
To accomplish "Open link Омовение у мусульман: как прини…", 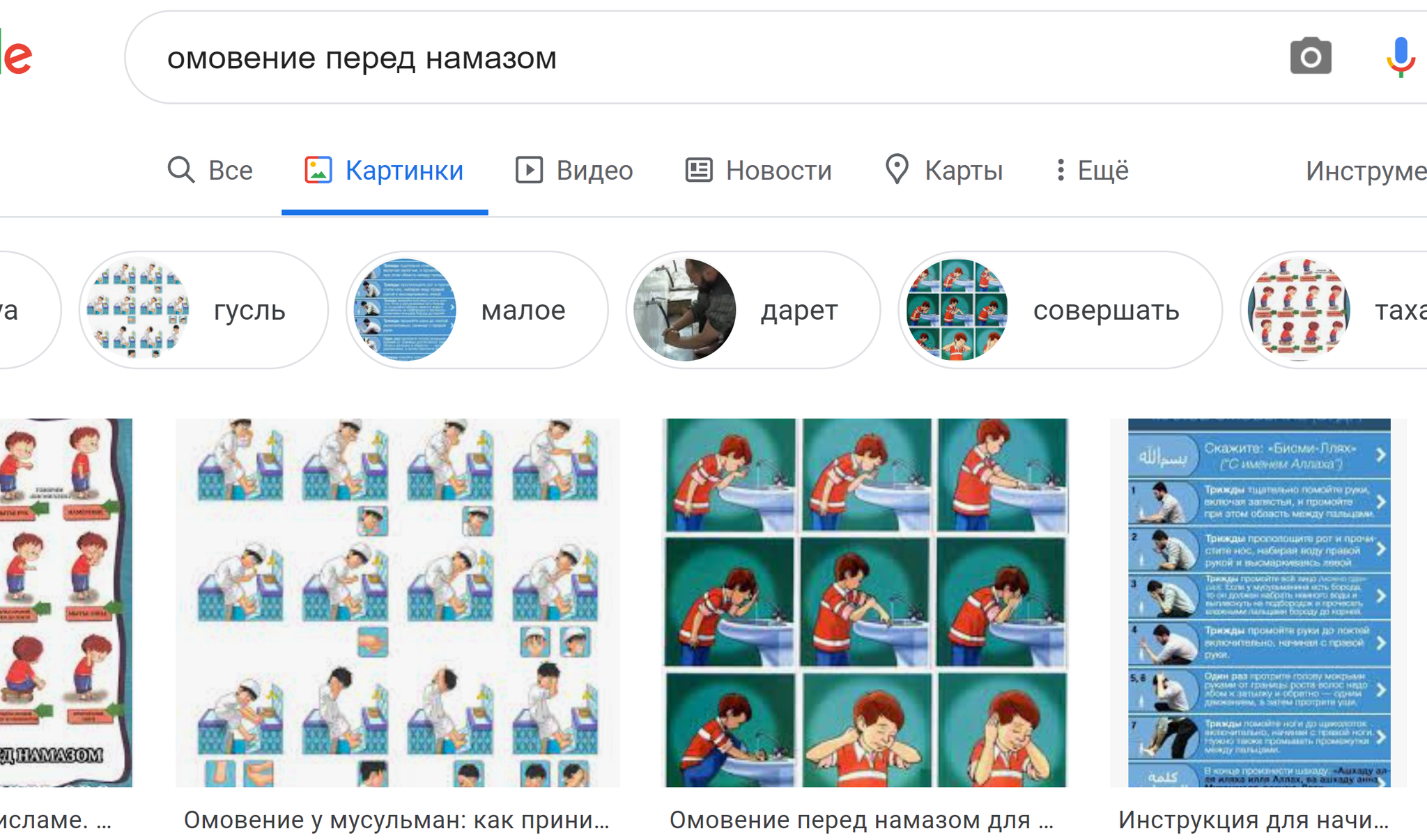I will pyautogui.click(x=396, y=820).
